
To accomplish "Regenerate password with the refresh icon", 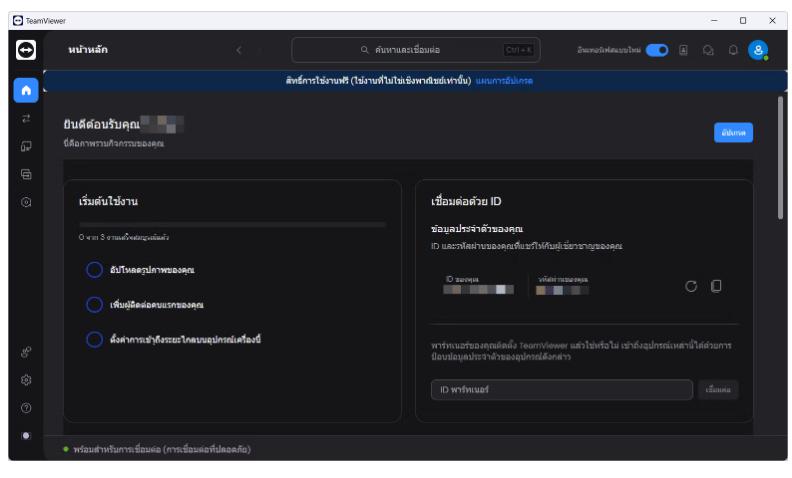I will pos(691,287).
